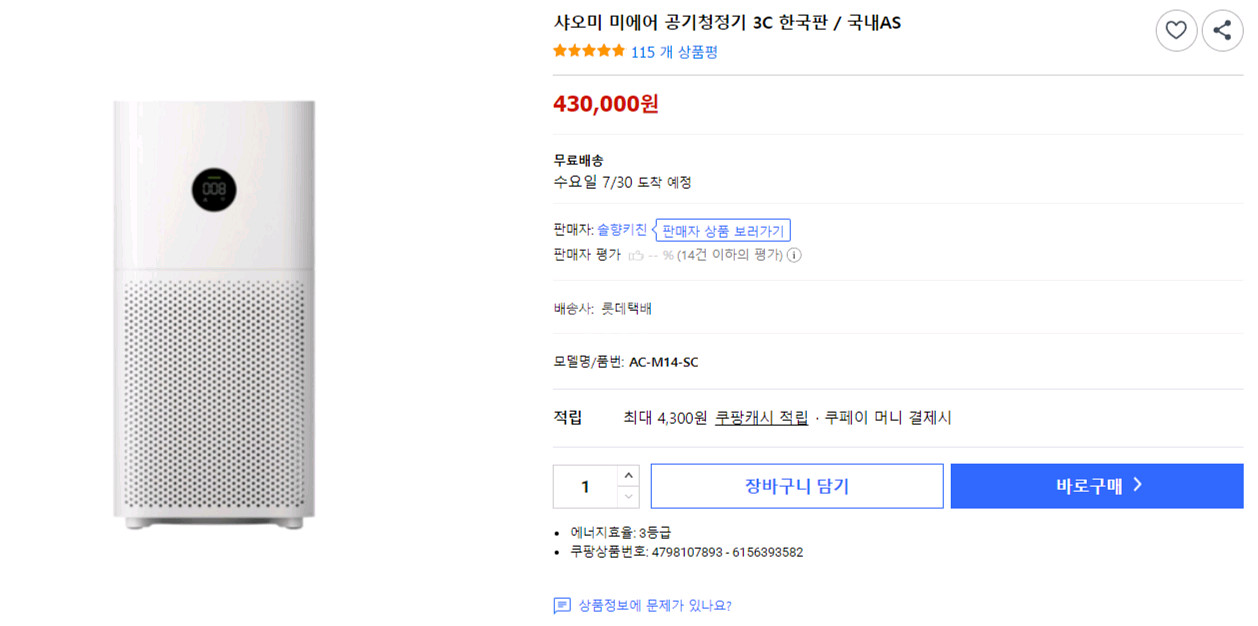Click the air purifier product image
Viewport: 1258px width, 626px height.
(214, 314)
